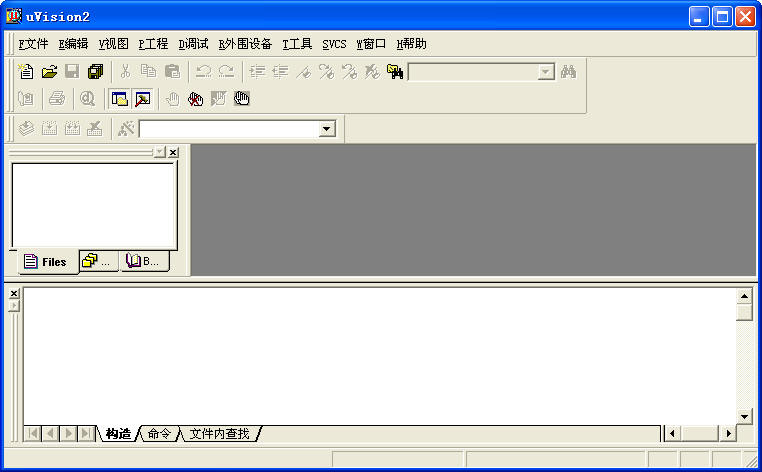
Task: Toggle the Output Window view button
Action: click(x=142, y=99)
